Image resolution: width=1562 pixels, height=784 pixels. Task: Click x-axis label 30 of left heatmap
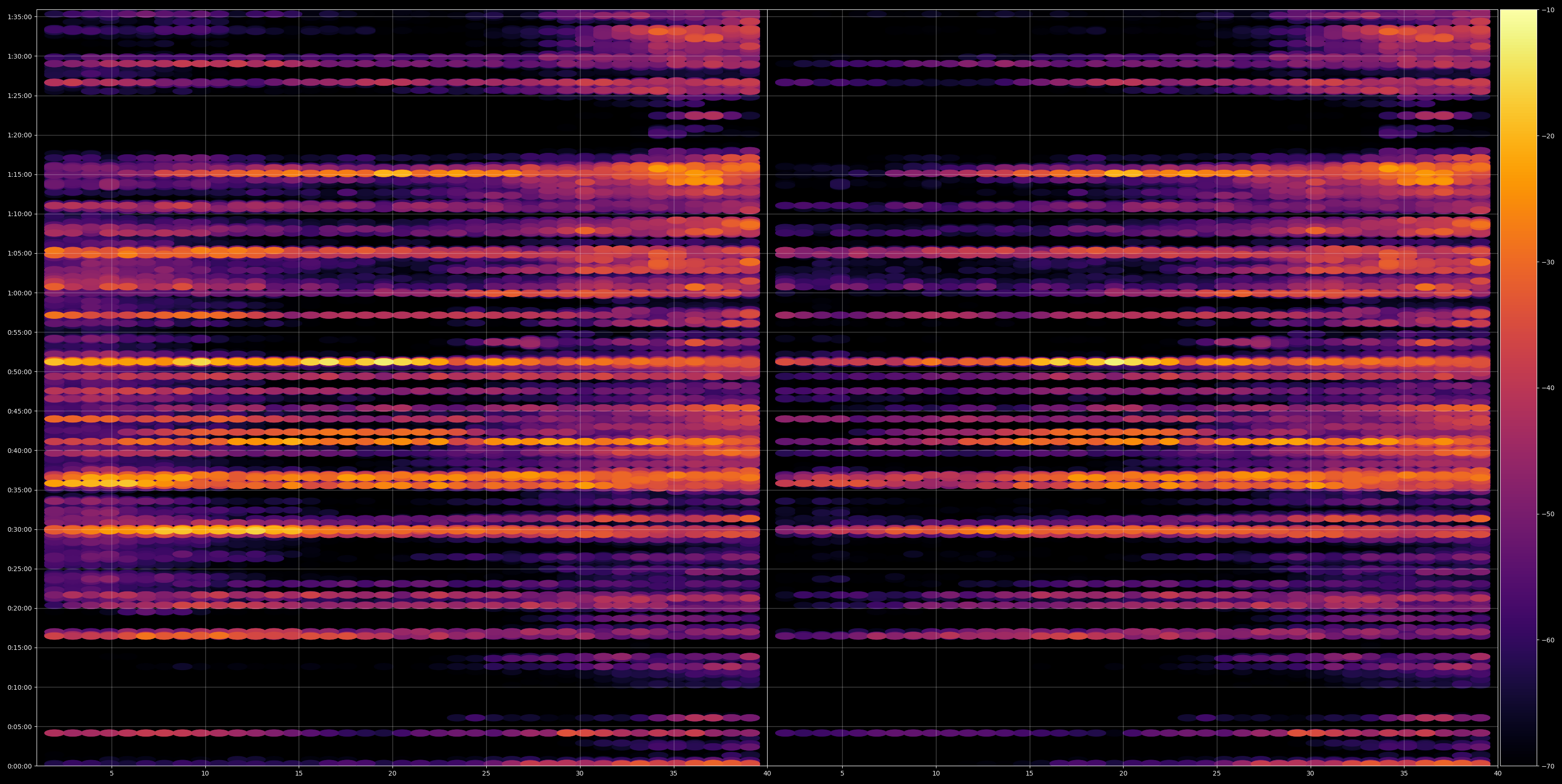tap(580, 774)
